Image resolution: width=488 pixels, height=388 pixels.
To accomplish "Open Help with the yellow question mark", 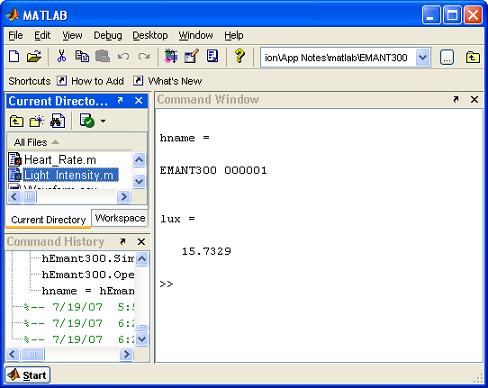I will (239, 57).
